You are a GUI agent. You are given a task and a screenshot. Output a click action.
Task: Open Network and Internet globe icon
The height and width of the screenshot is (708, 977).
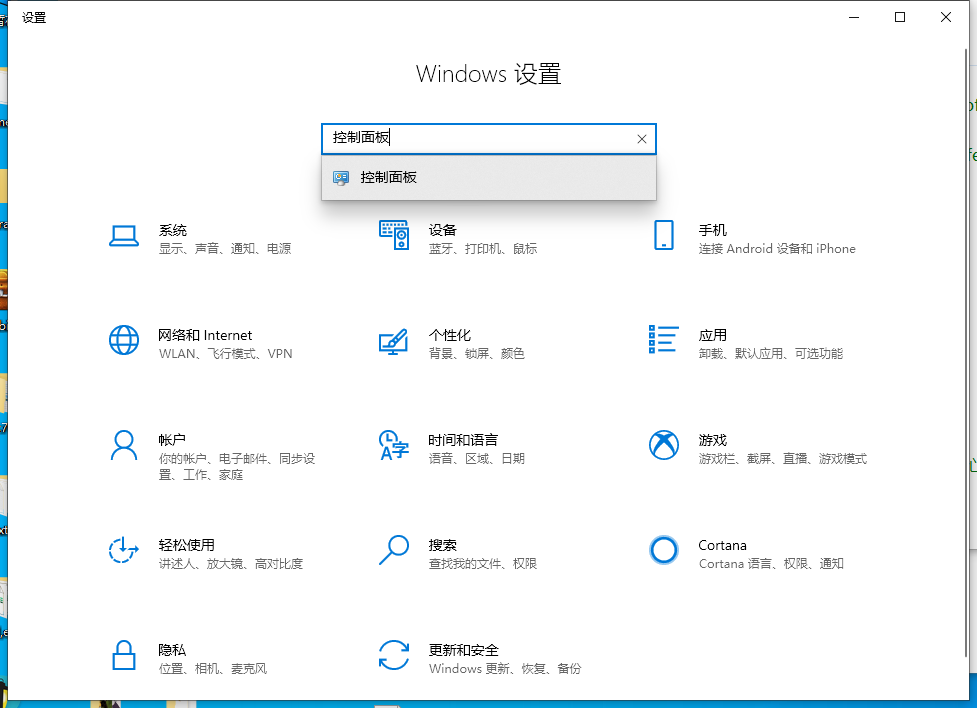pyautogui.click(x=124, y=340)
